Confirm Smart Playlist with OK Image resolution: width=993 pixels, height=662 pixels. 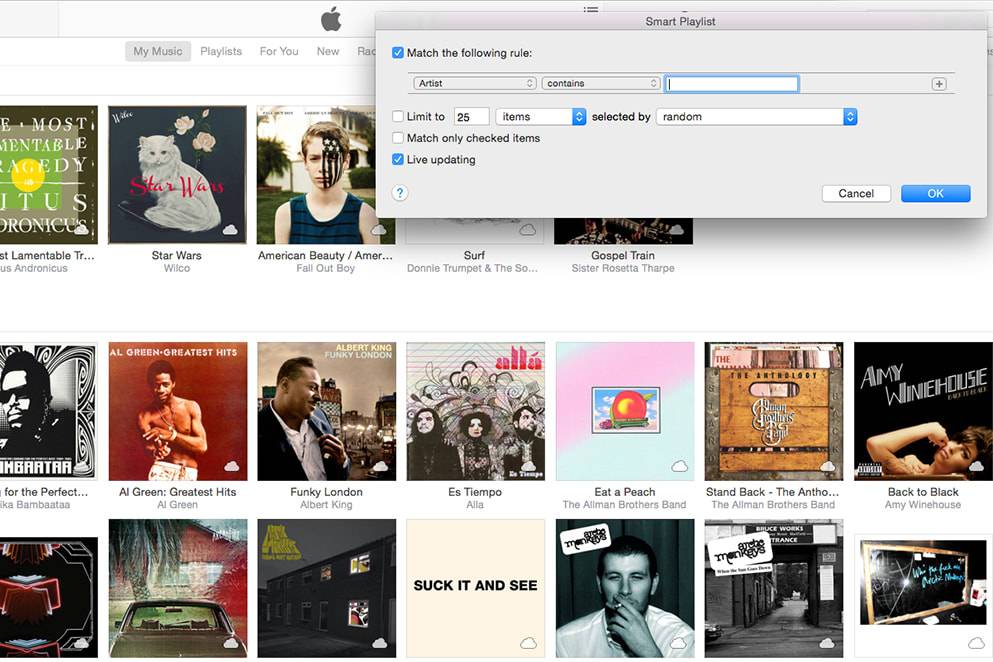click(935, 193)
